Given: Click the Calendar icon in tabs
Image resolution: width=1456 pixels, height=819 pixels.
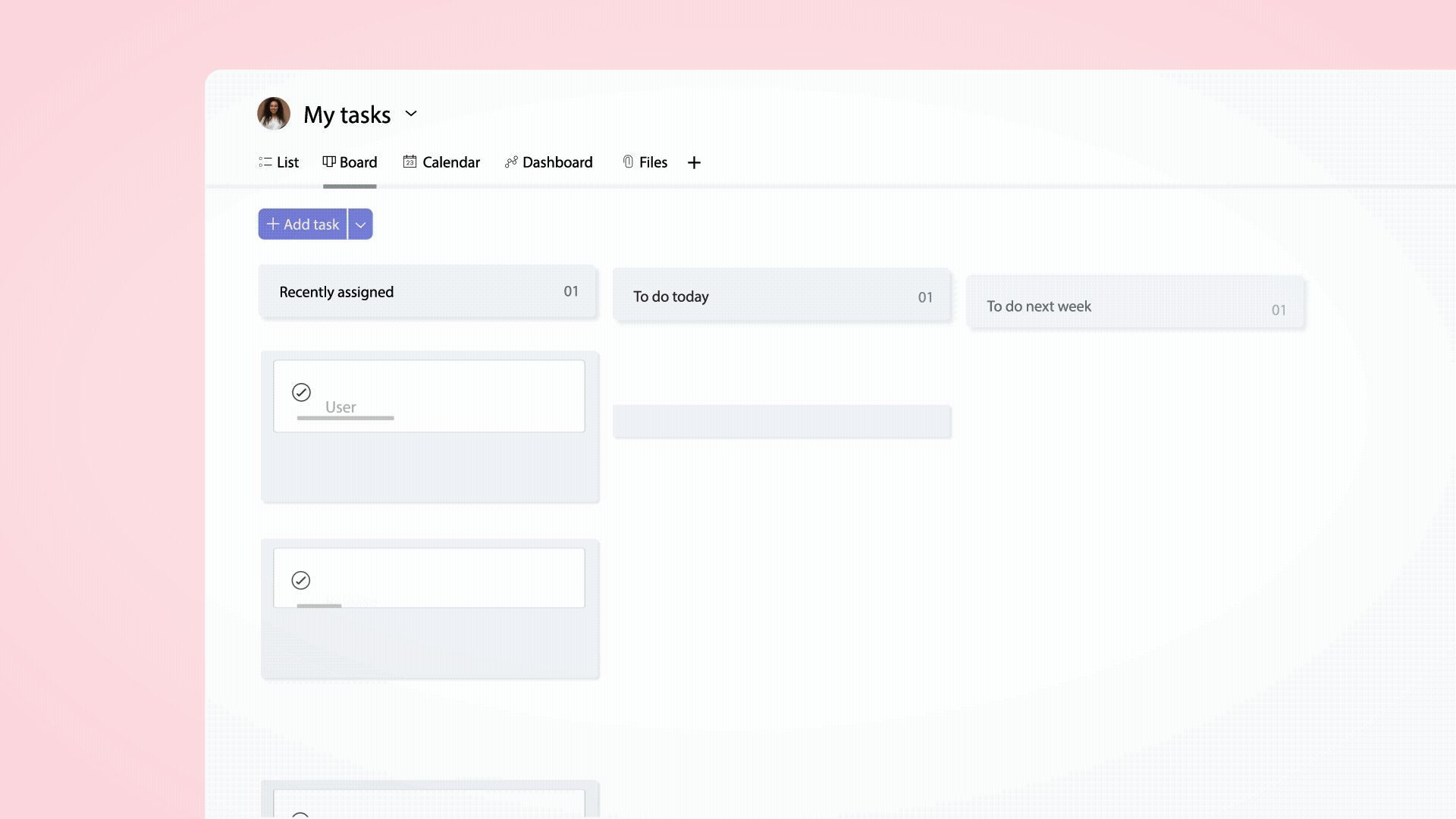Looking at the screenshot, I should [x=409, y=162].
